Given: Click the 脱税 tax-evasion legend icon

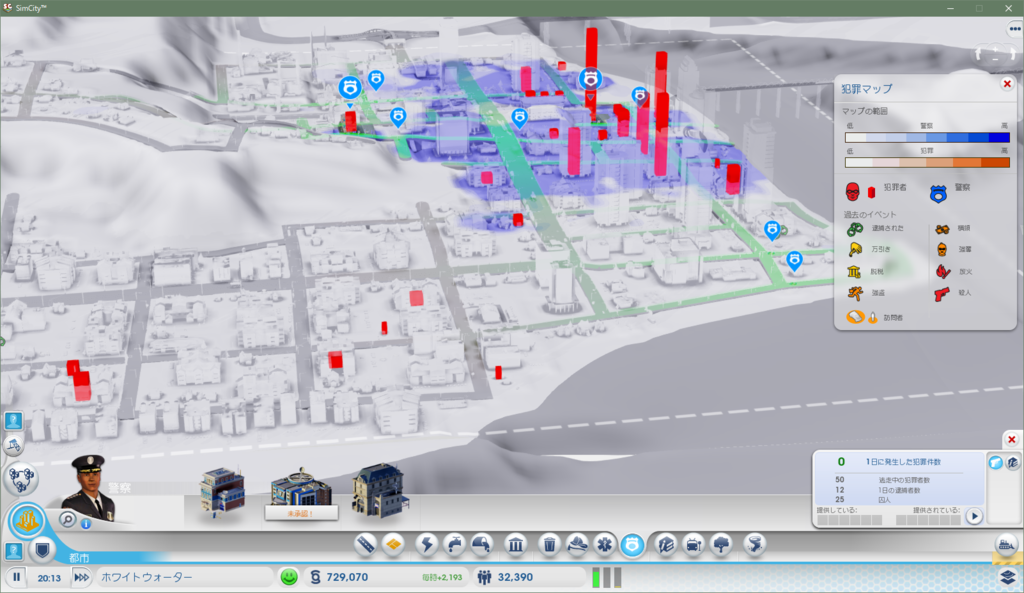Looking at the screenshot, I should [x=854, y=272].
